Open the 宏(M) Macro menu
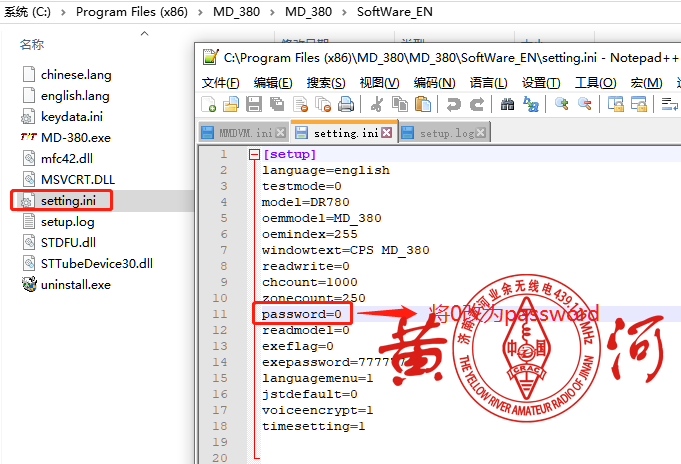681x464 pixels. [646, 83]
